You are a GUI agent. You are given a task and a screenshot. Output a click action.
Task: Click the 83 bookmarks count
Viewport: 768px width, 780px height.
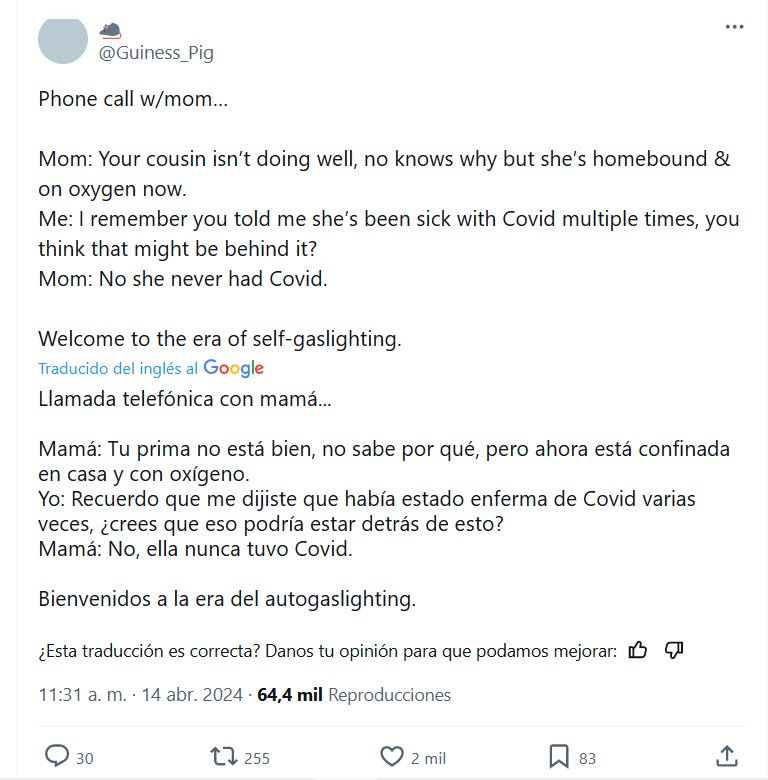point(587,758)
